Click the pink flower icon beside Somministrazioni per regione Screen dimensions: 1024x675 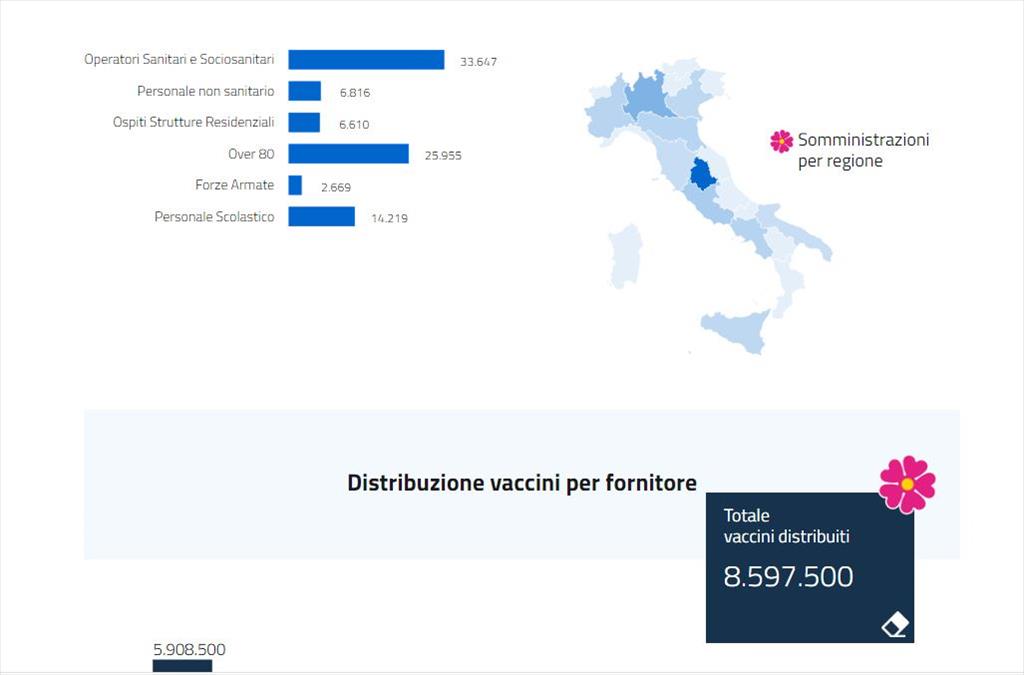point(781,141)
